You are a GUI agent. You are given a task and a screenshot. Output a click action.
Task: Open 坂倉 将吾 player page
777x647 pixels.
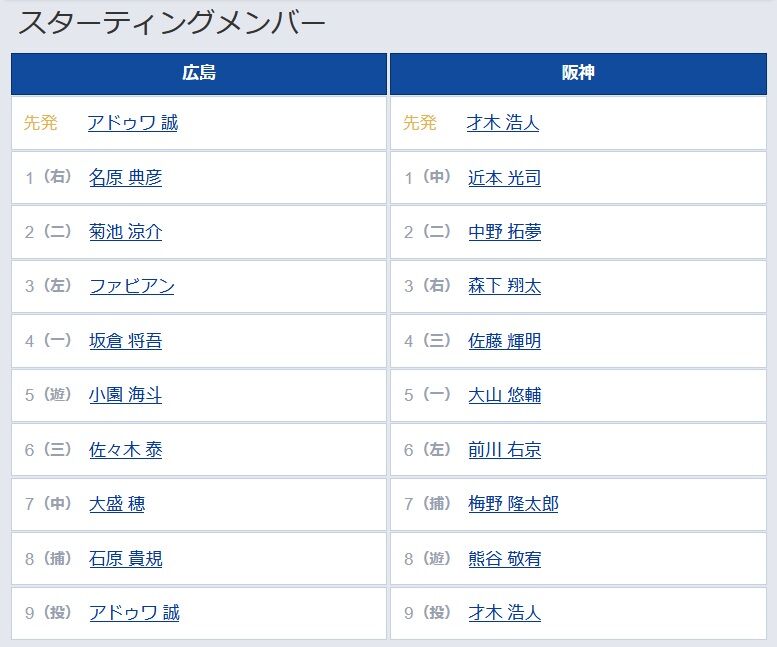click(125, 341)
